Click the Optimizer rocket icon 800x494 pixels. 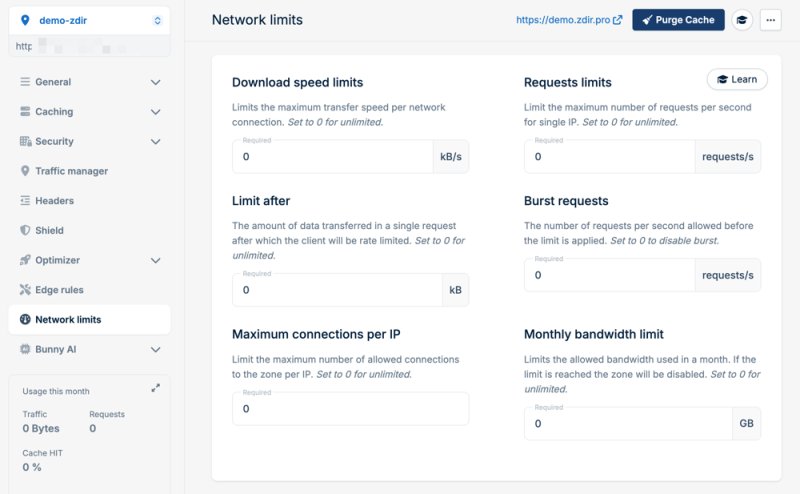tap(25, 260)
